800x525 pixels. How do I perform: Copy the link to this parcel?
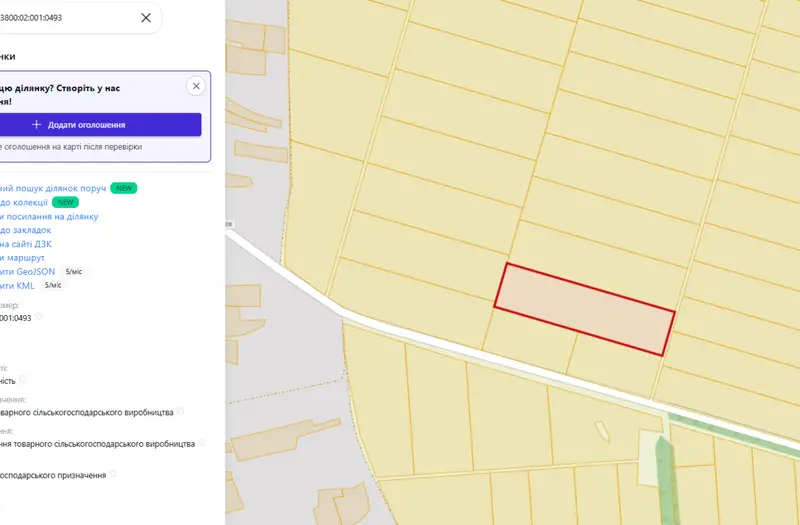click(49, 216)
